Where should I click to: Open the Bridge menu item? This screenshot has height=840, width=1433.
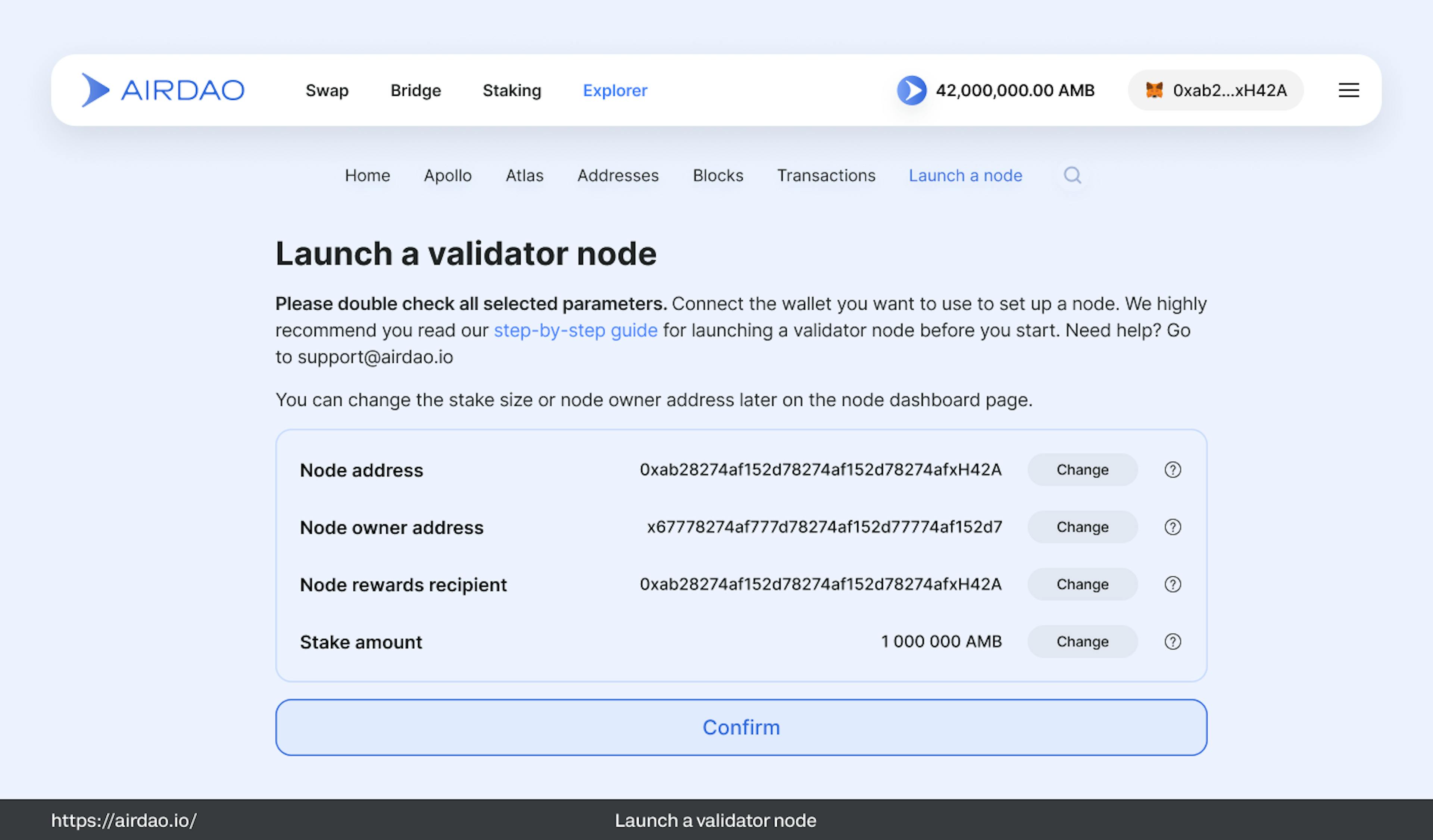click(x=416, y=90)
